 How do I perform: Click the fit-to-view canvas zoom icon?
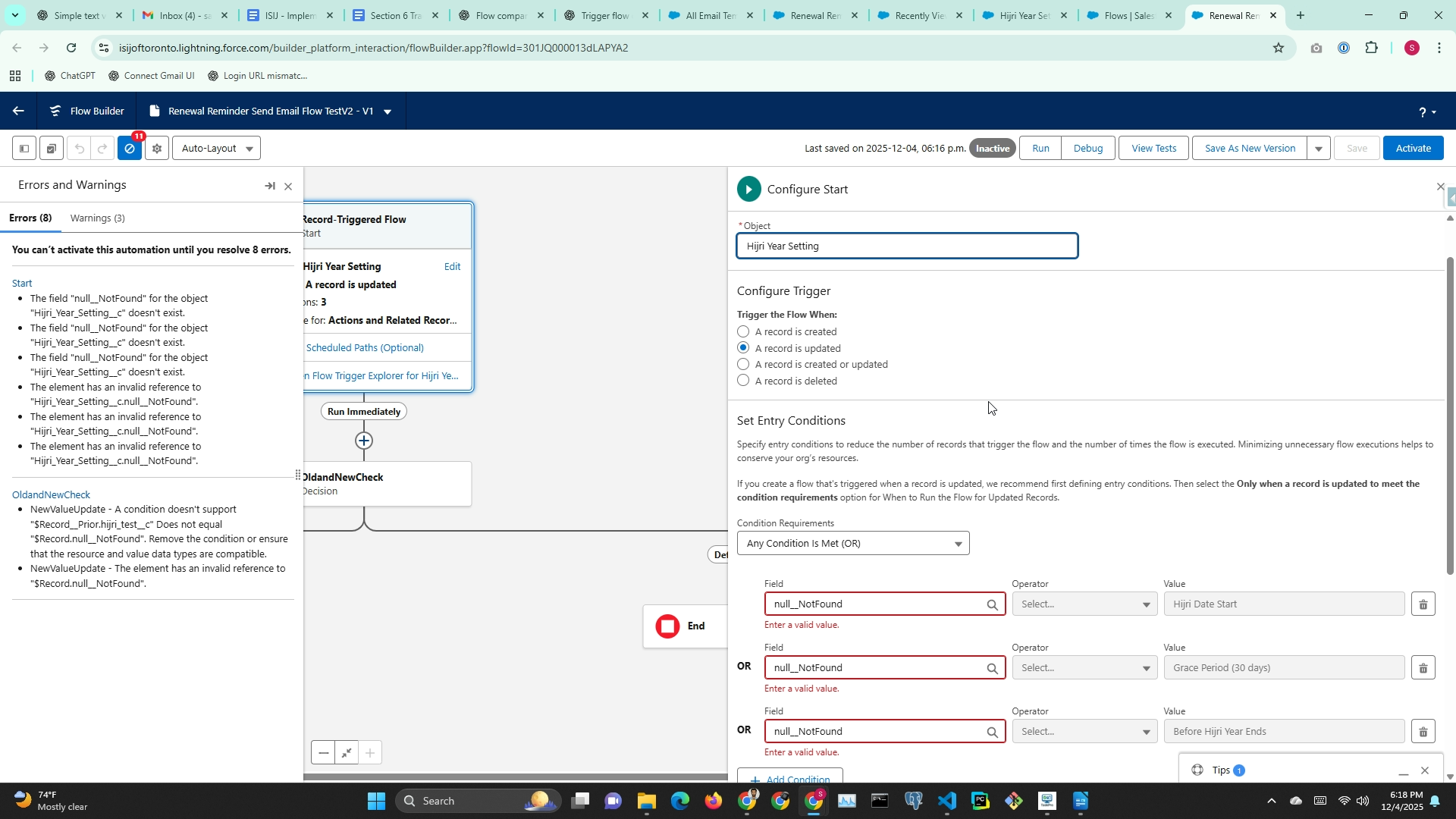coord(347,753)
